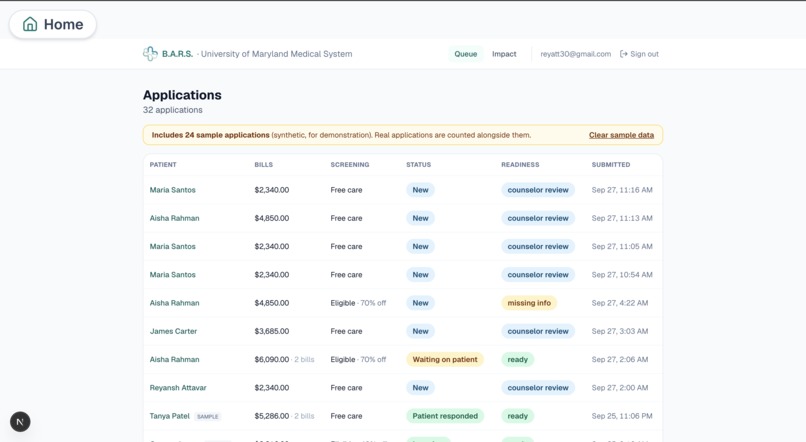Click the Waiting on patient status badge

[445, 359]
